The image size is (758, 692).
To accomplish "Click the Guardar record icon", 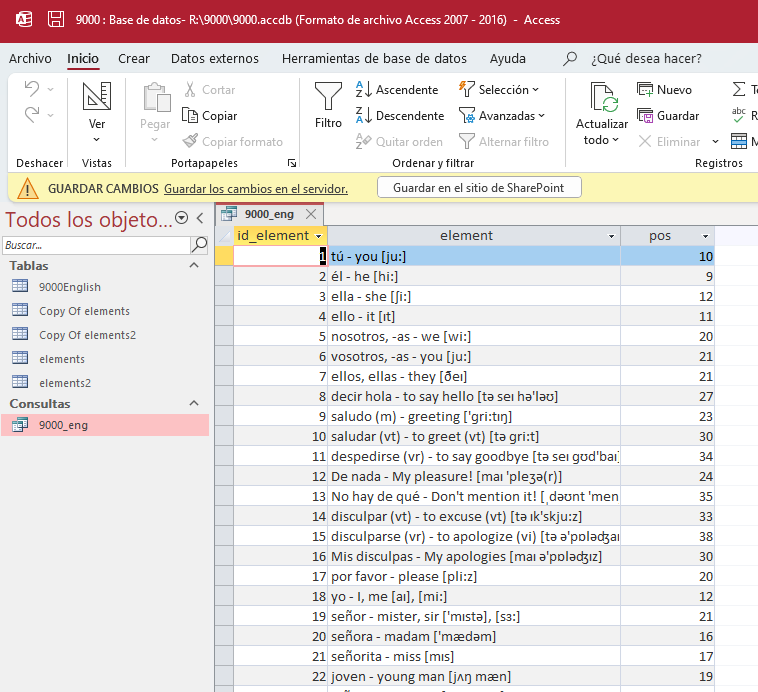I will tap(668, 116).
